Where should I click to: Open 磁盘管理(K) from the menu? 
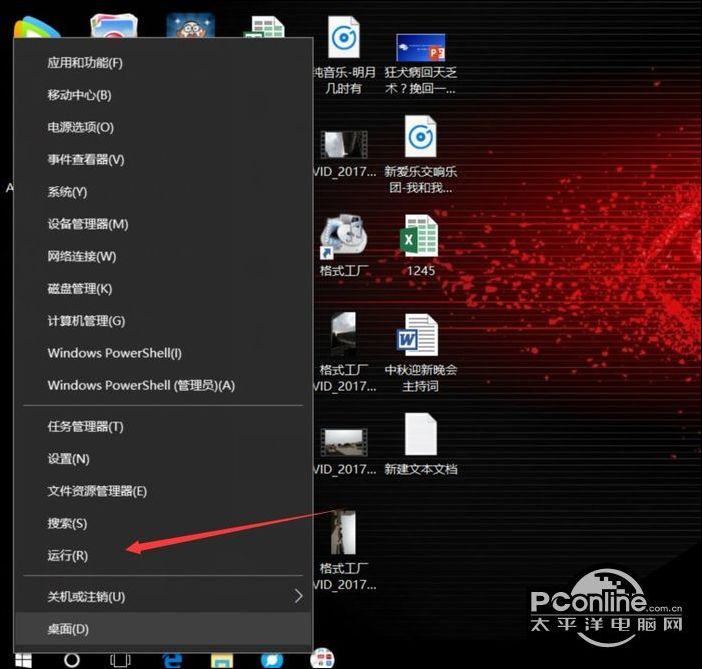[x=80, y=289]
